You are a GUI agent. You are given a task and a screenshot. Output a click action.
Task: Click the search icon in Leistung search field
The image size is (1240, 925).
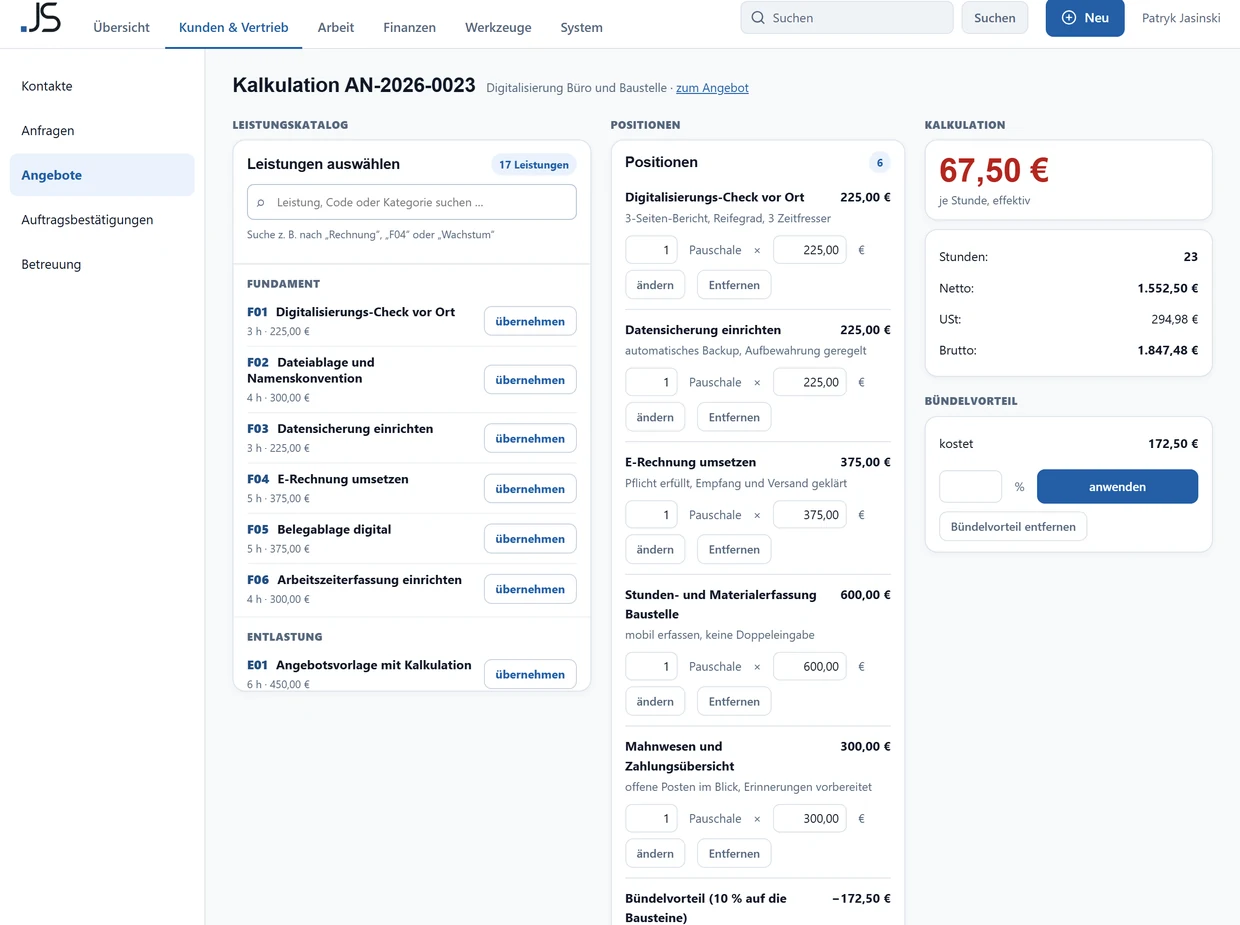click(261, 202)
